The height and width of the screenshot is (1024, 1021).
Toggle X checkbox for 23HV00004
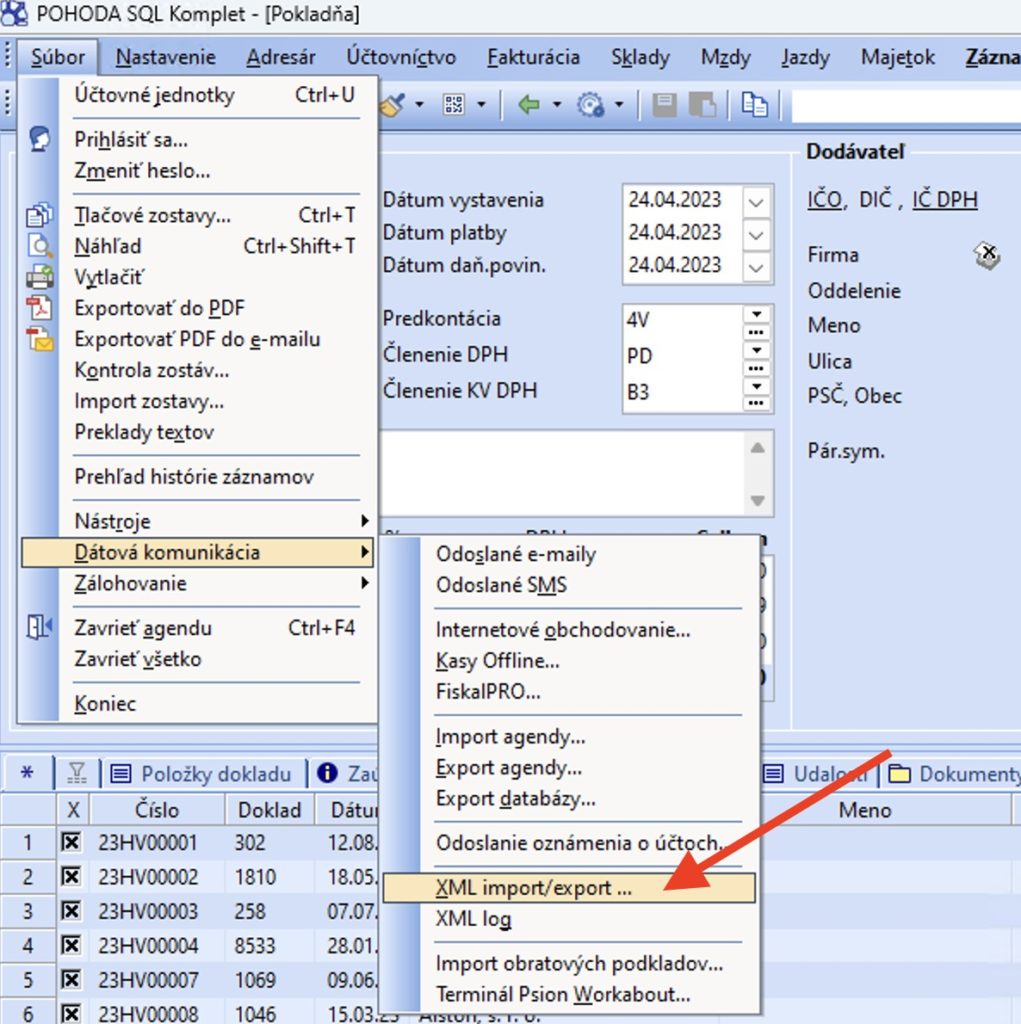pos(71,946)
